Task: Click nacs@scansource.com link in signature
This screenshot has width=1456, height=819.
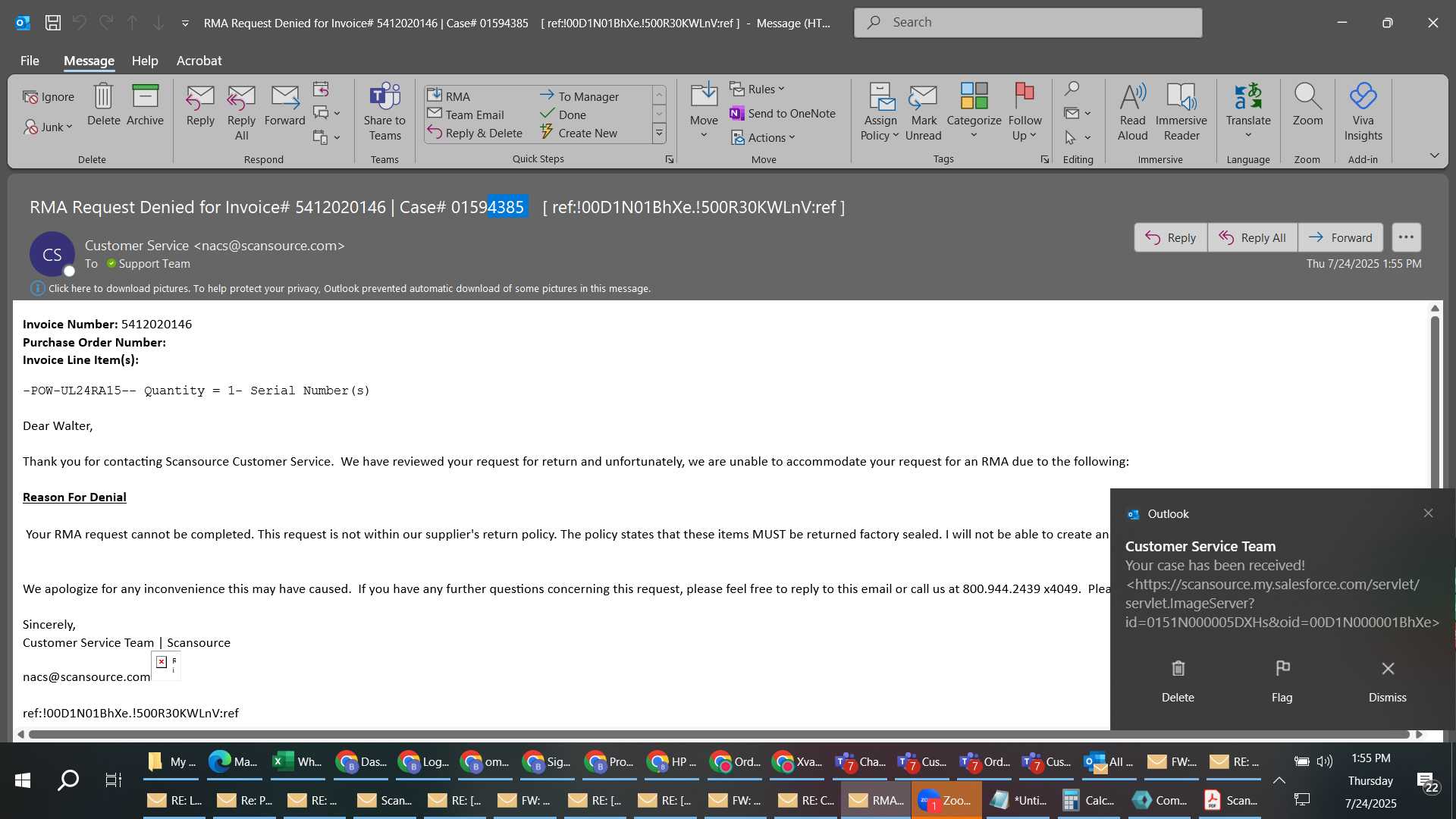Action: (86, 676)
